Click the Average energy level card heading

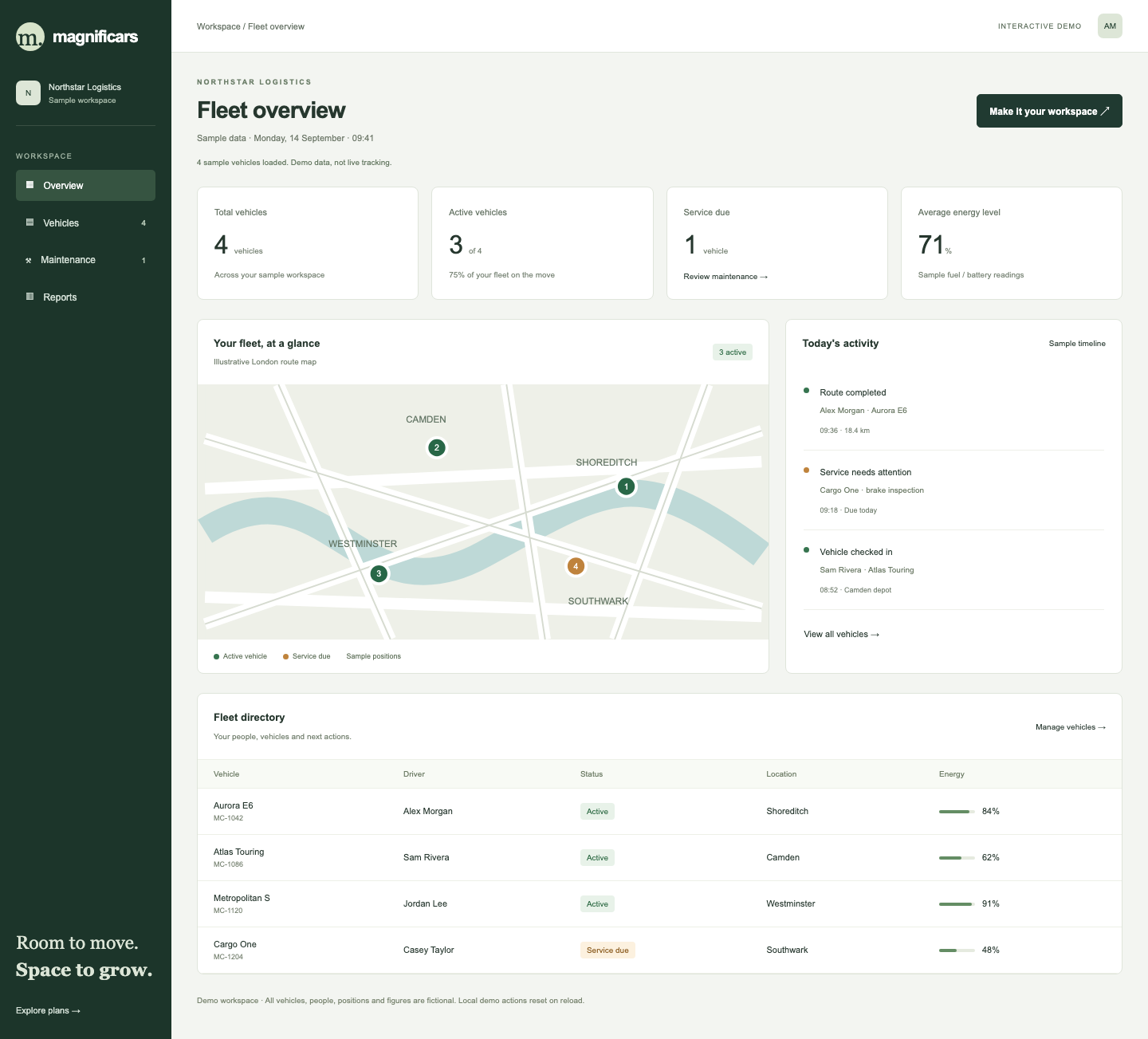tap(959, 213)
